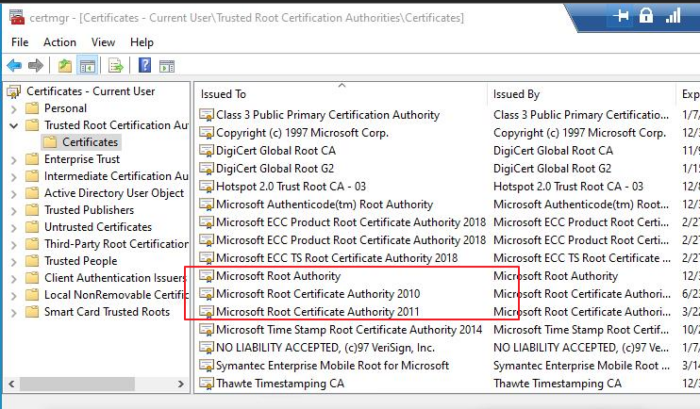Select Class 3 Public Primary Certification Authority

(x=328, y=115)
